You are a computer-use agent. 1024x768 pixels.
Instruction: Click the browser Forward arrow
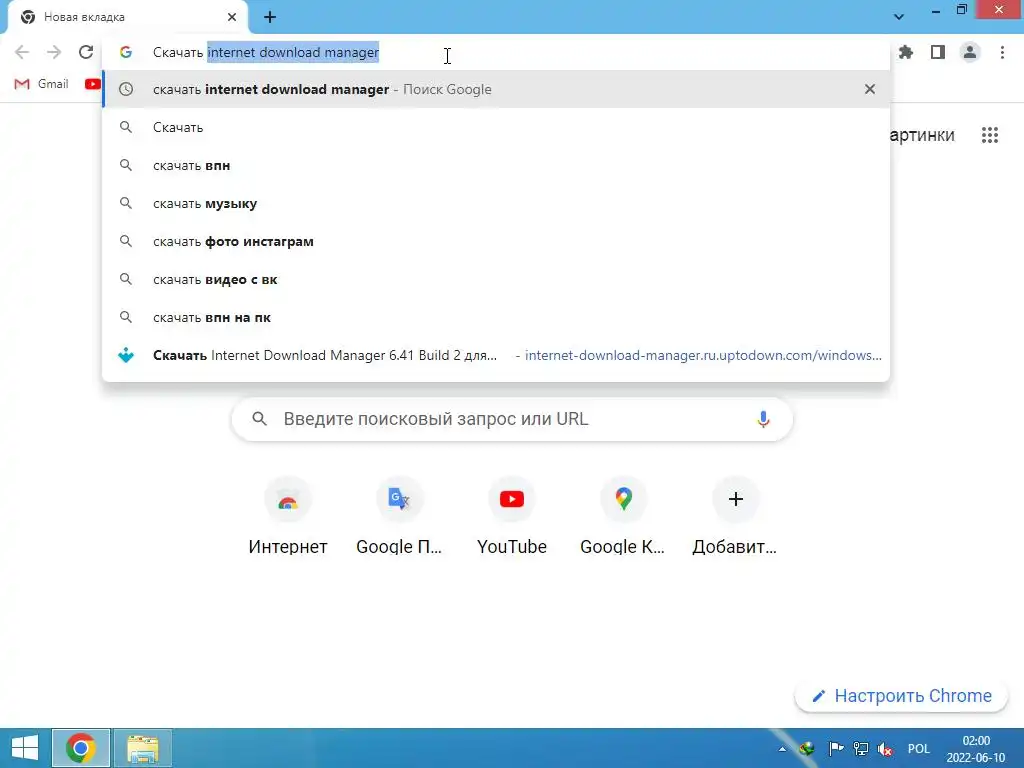point(54,52)
